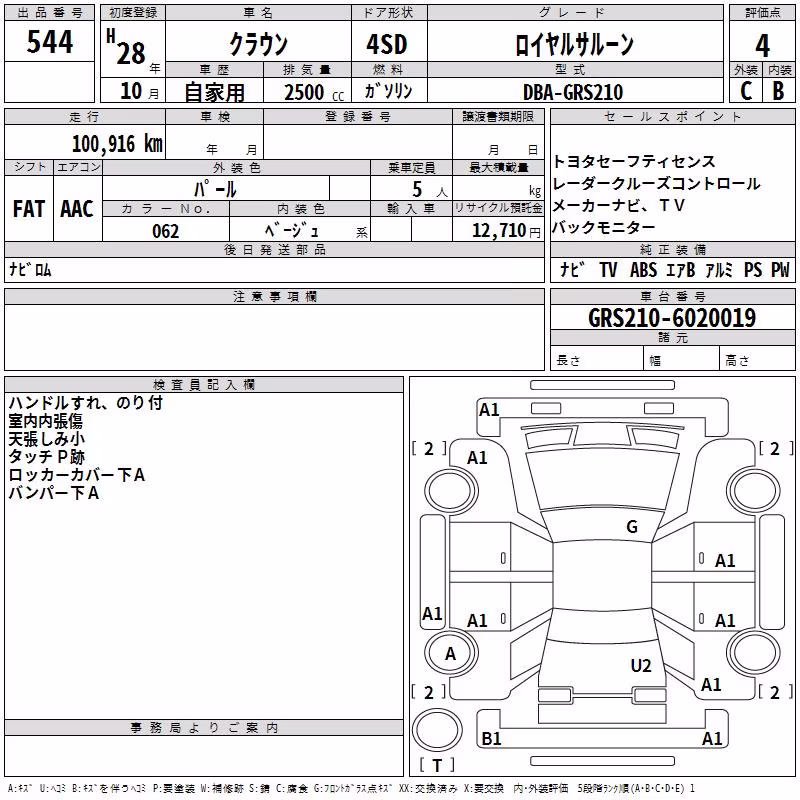Image resolution: width=800 pixels, height=800 pixels.
Task: Click the door type 4SD
Action: (387, 44)
